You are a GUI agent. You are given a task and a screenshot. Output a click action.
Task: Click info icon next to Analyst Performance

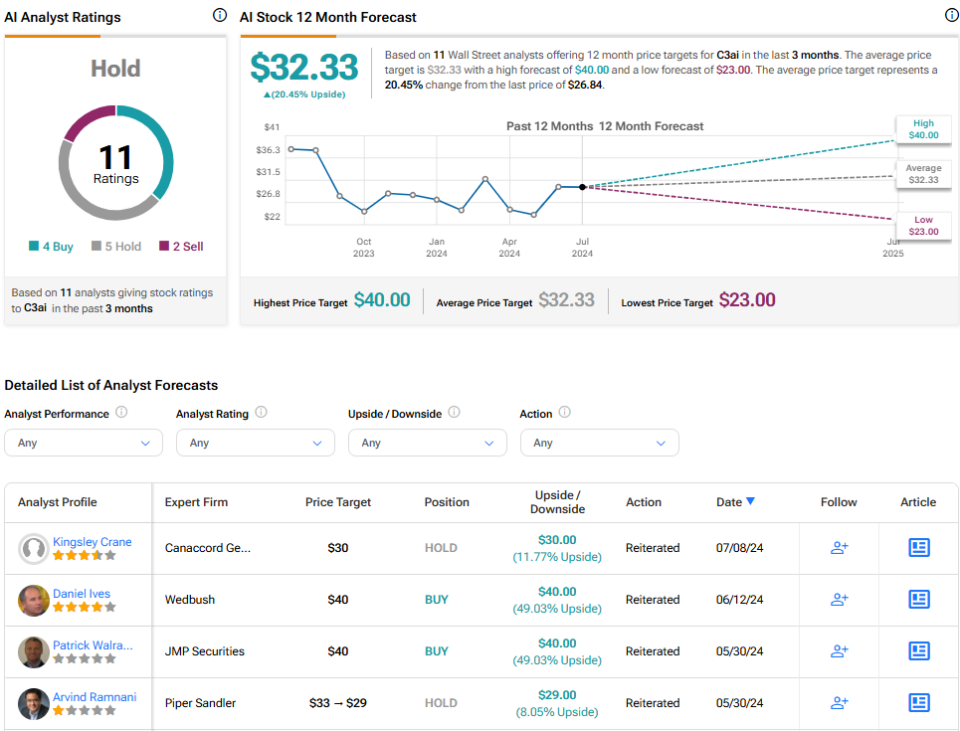click(x=122, y=412)
